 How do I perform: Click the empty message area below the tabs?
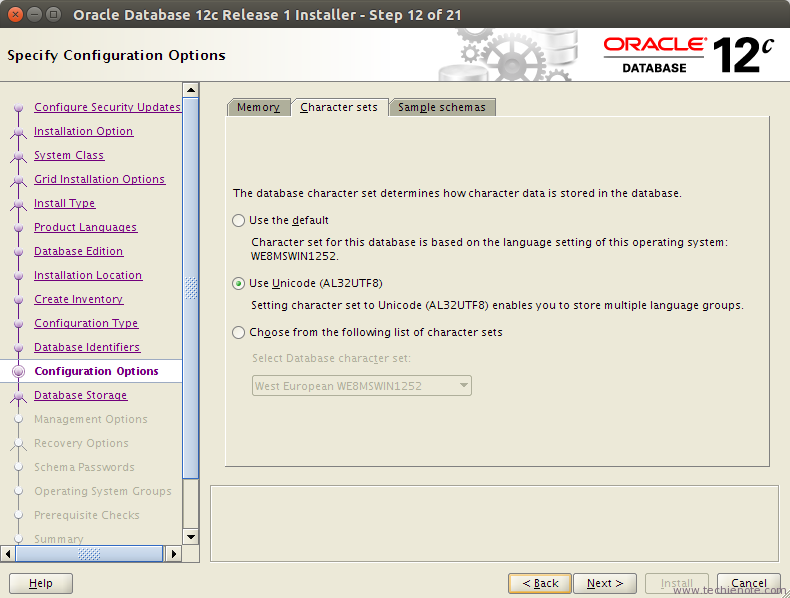[494, 523]
